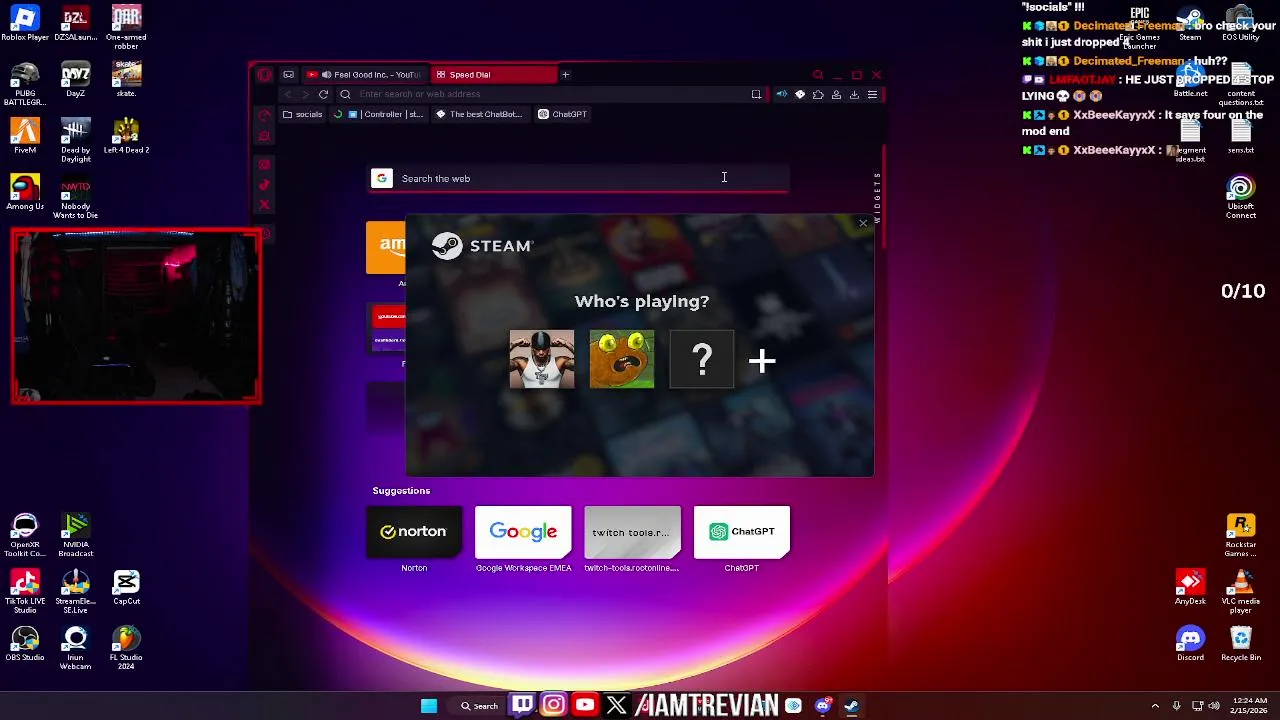Open The best ChatBot bookmark
The image size is (1280, 720).
click(479, 114)
